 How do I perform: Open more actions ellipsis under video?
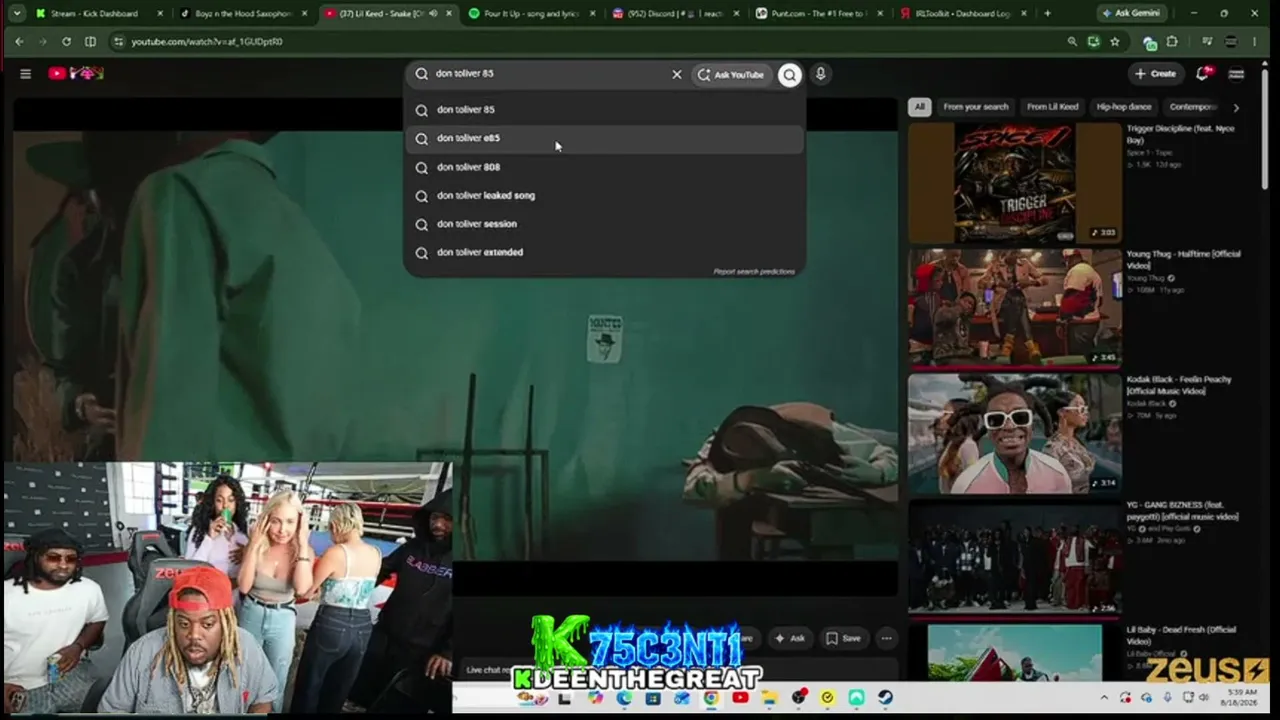[x=886, y=638]
